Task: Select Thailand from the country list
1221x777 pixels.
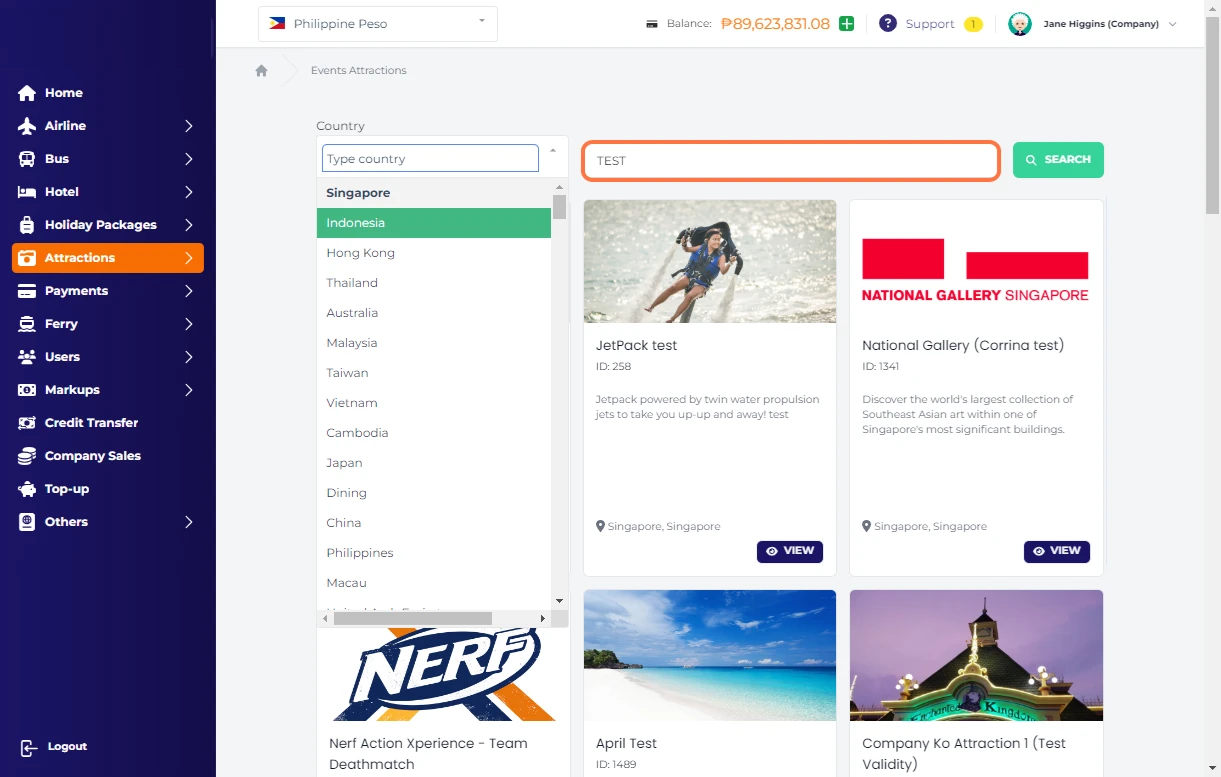Action: click(x=352, y=283)
